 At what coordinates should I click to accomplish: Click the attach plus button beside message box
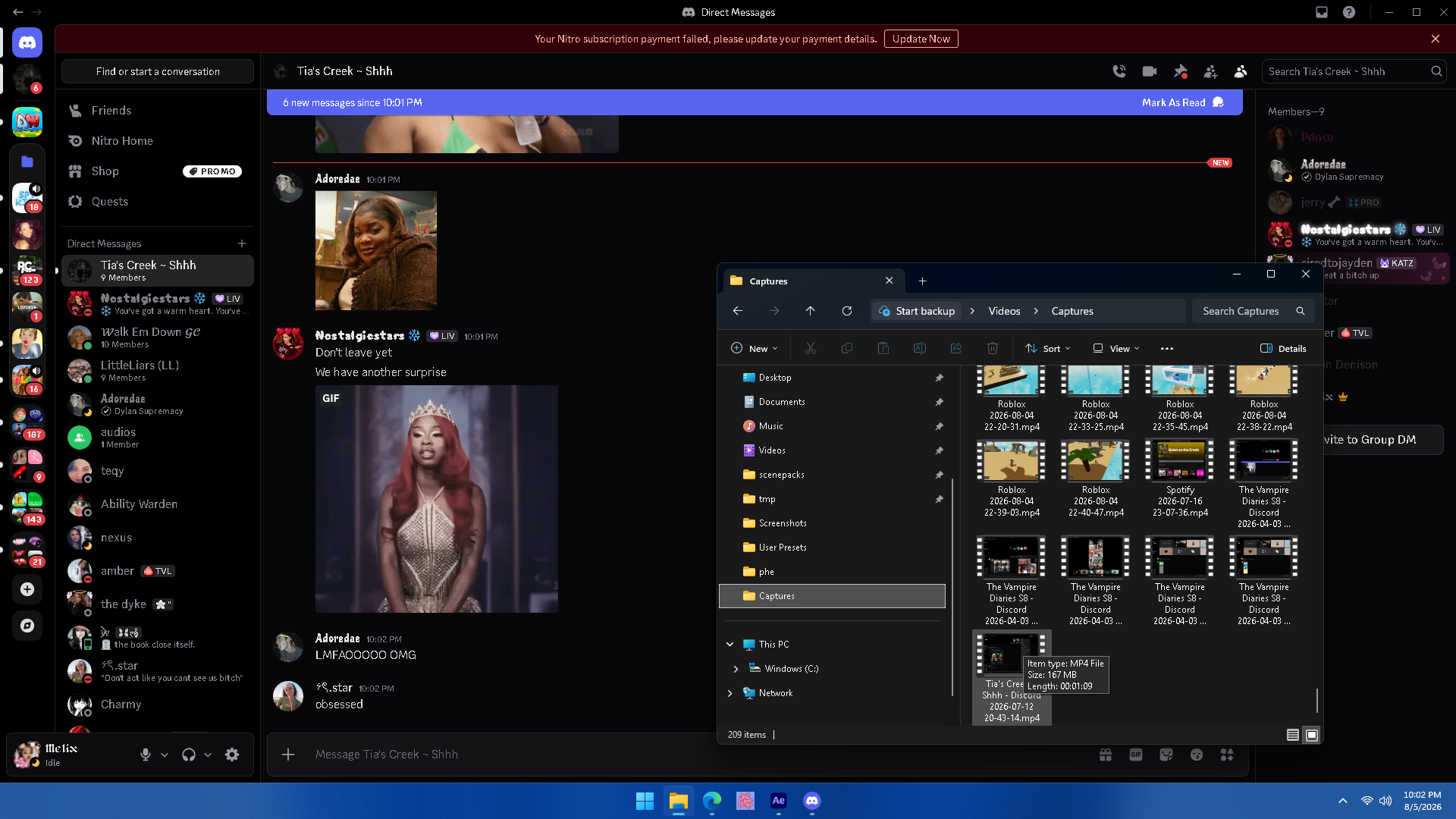coord(288,755)
